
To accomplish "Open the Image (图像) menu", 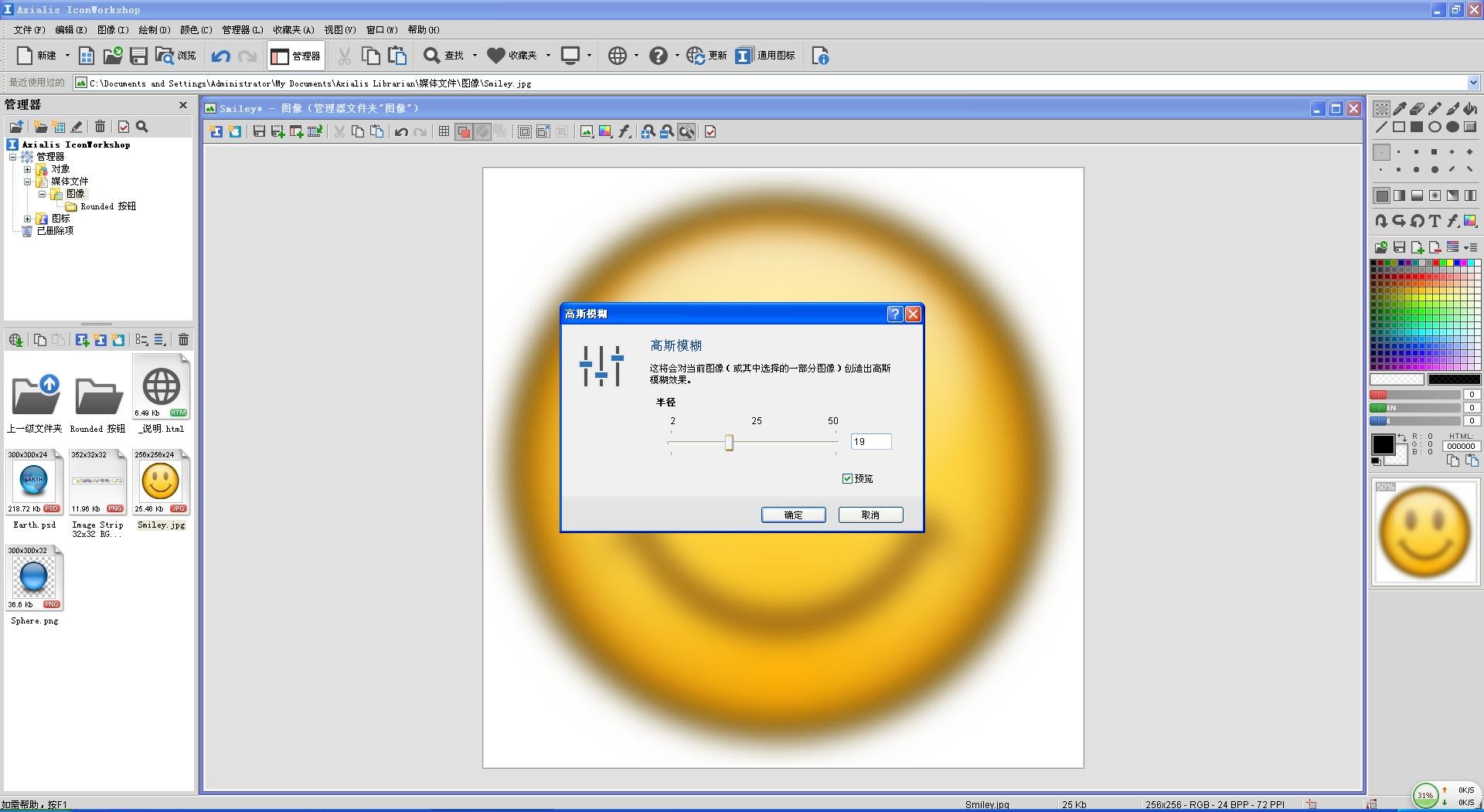I will point(113,29).
